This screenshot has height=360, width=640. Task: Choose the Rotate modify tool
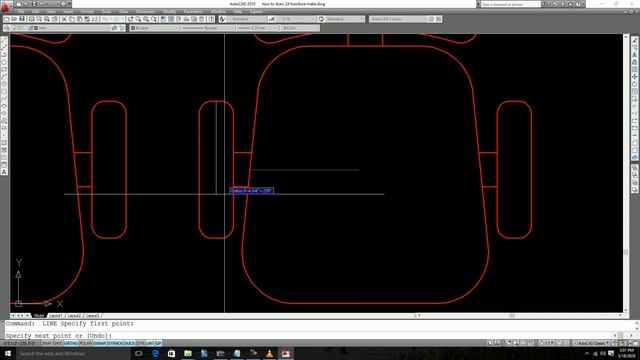tap(635, 84)
